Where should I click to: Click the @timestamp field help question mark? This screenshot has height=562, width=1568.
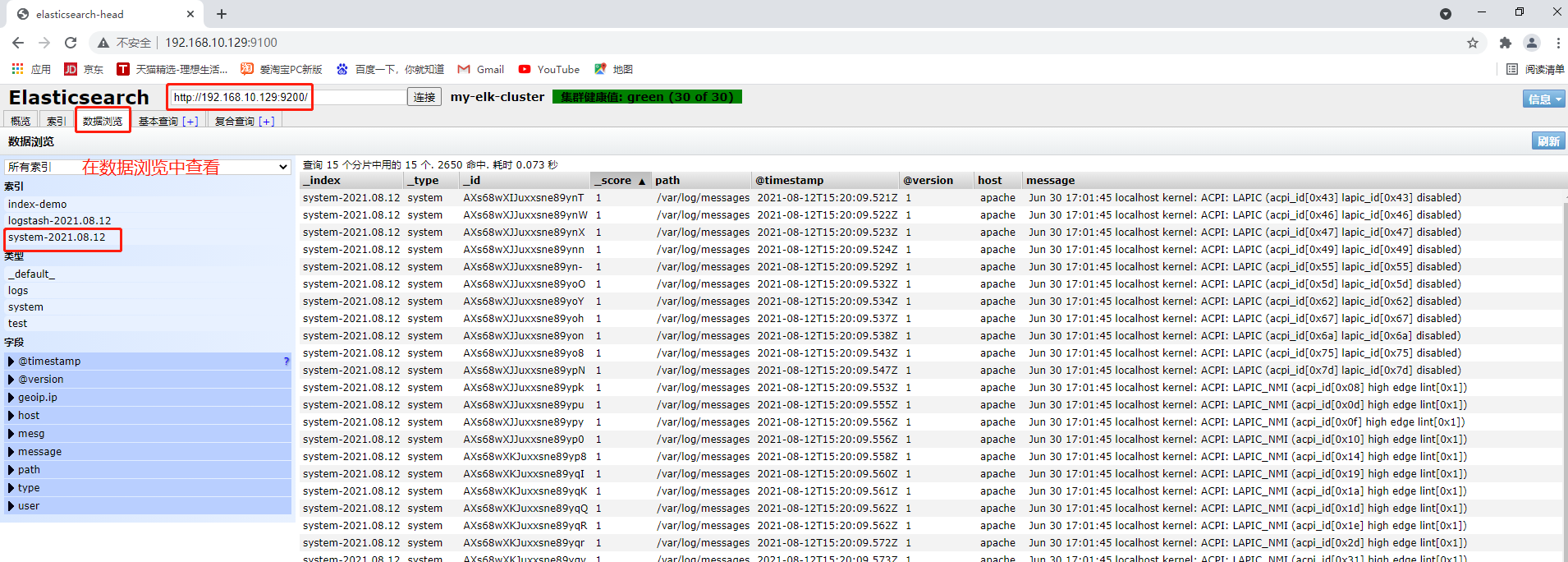click(286, 361)
